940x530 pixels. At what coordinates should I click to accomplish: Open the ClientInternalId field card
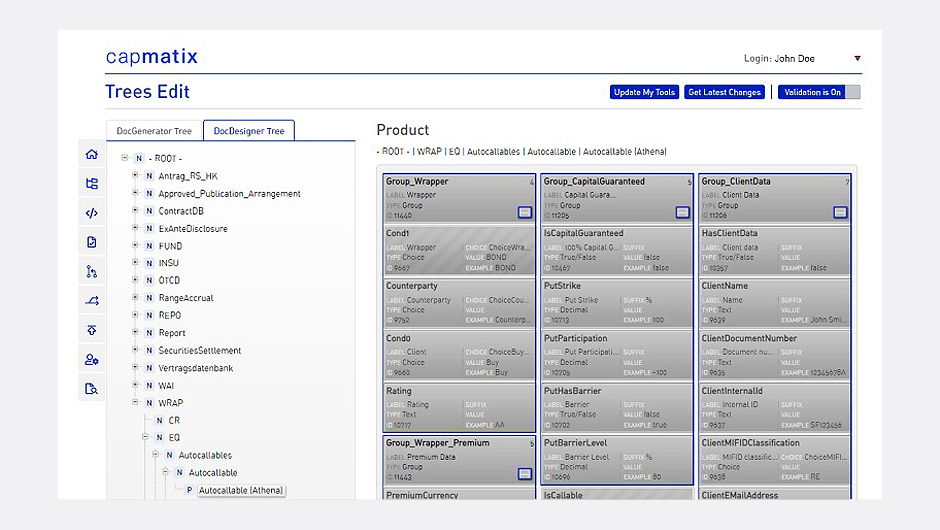click(x=775, y=408)
